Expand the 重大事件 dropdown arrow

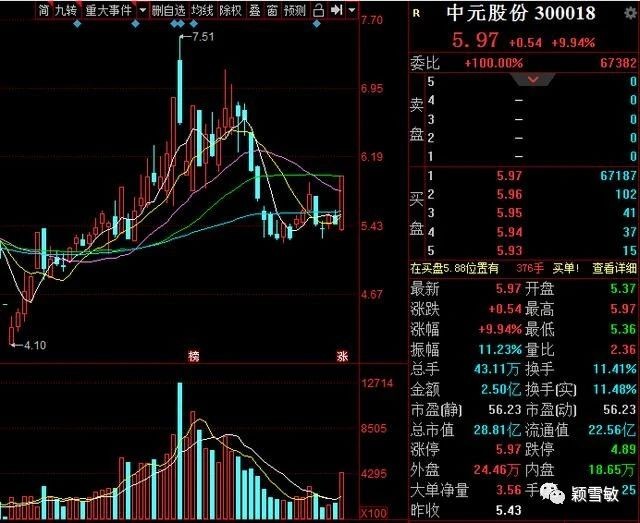(142, 10)
